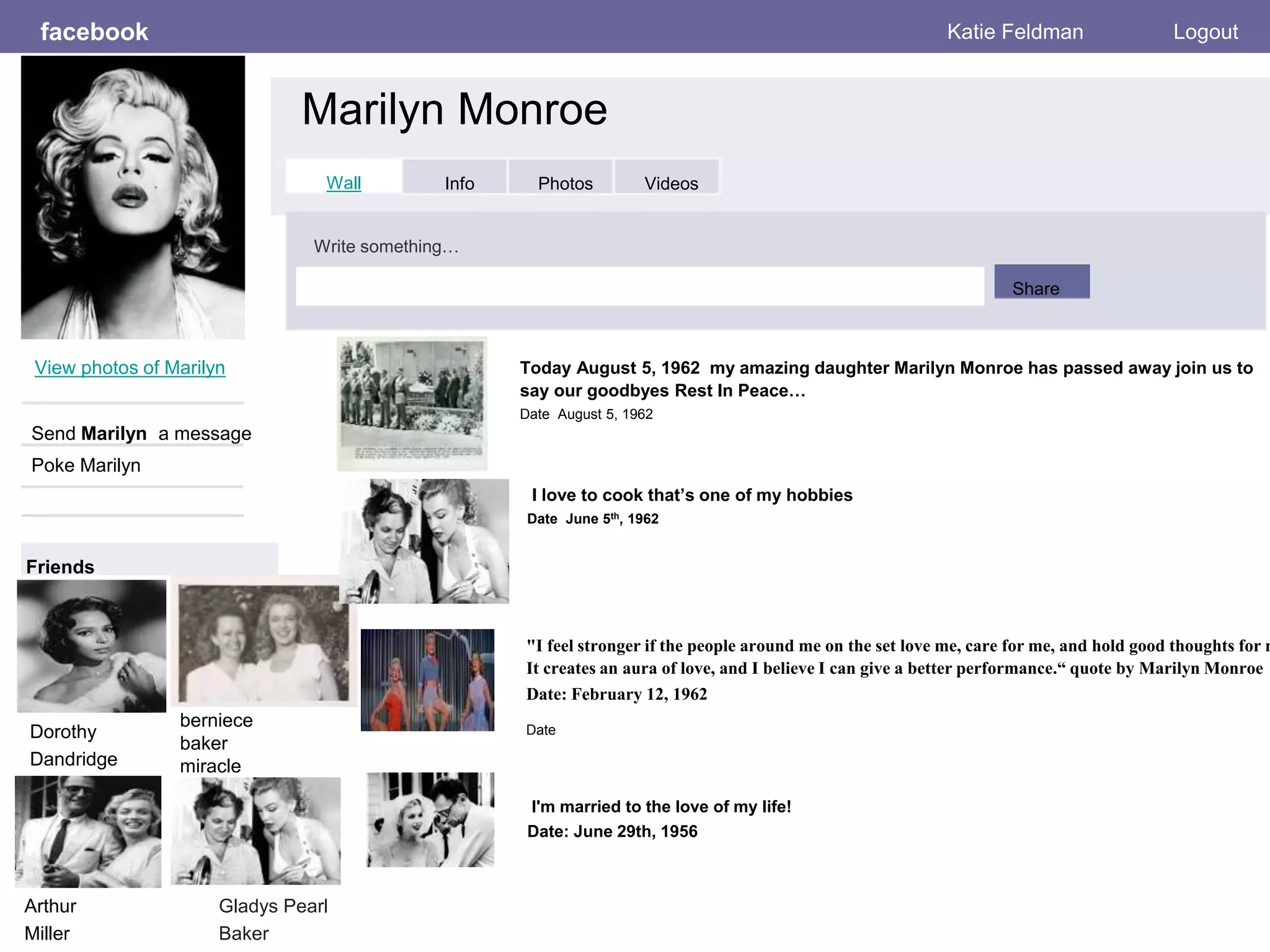Viewport: 1270px width, 952px height.
Task: Switch to the Wall tab
Action: [x=344, y=183]
